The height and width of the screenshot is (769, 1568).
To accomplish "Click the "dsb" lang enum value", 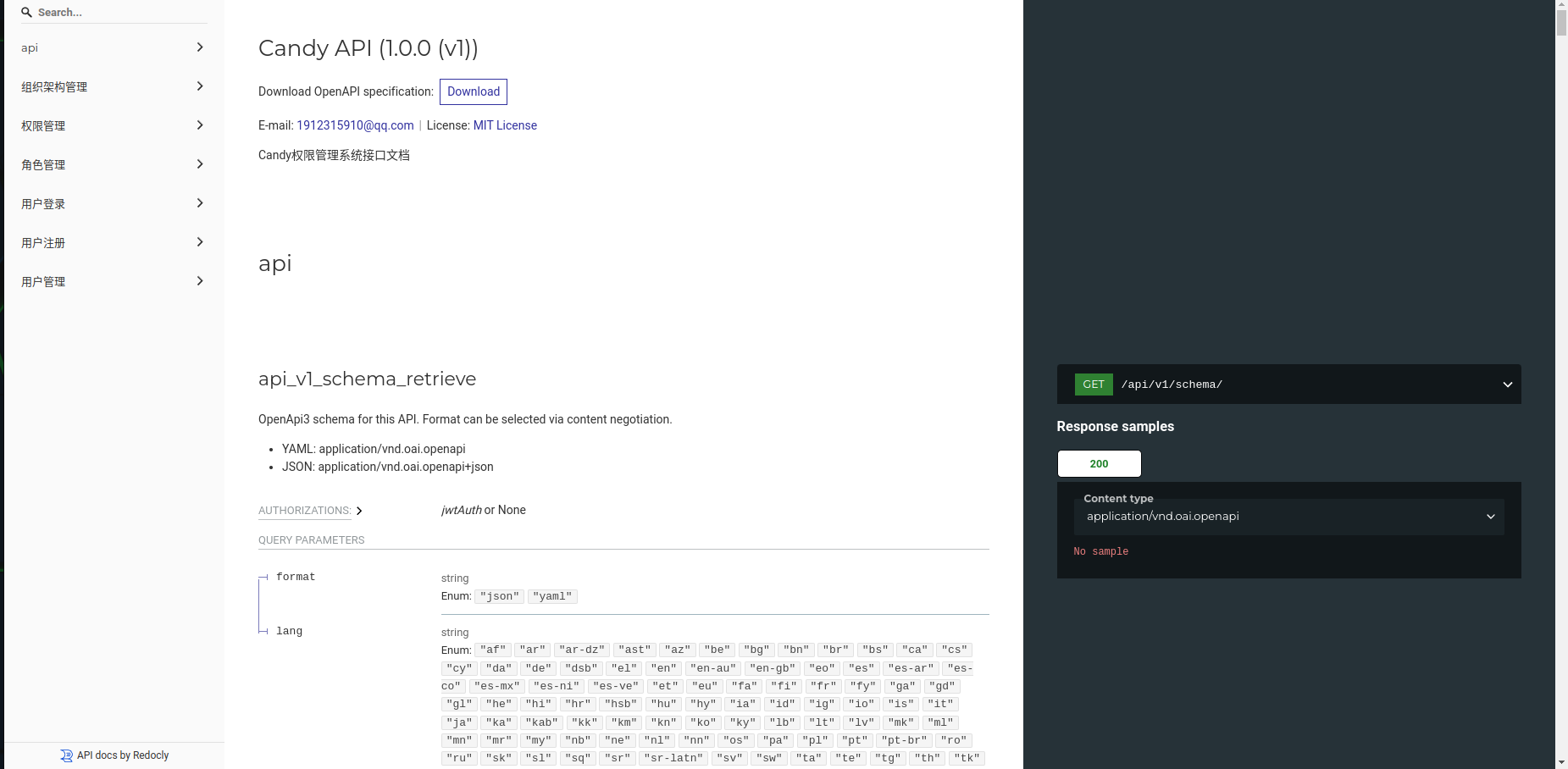I will click(581, 668).
